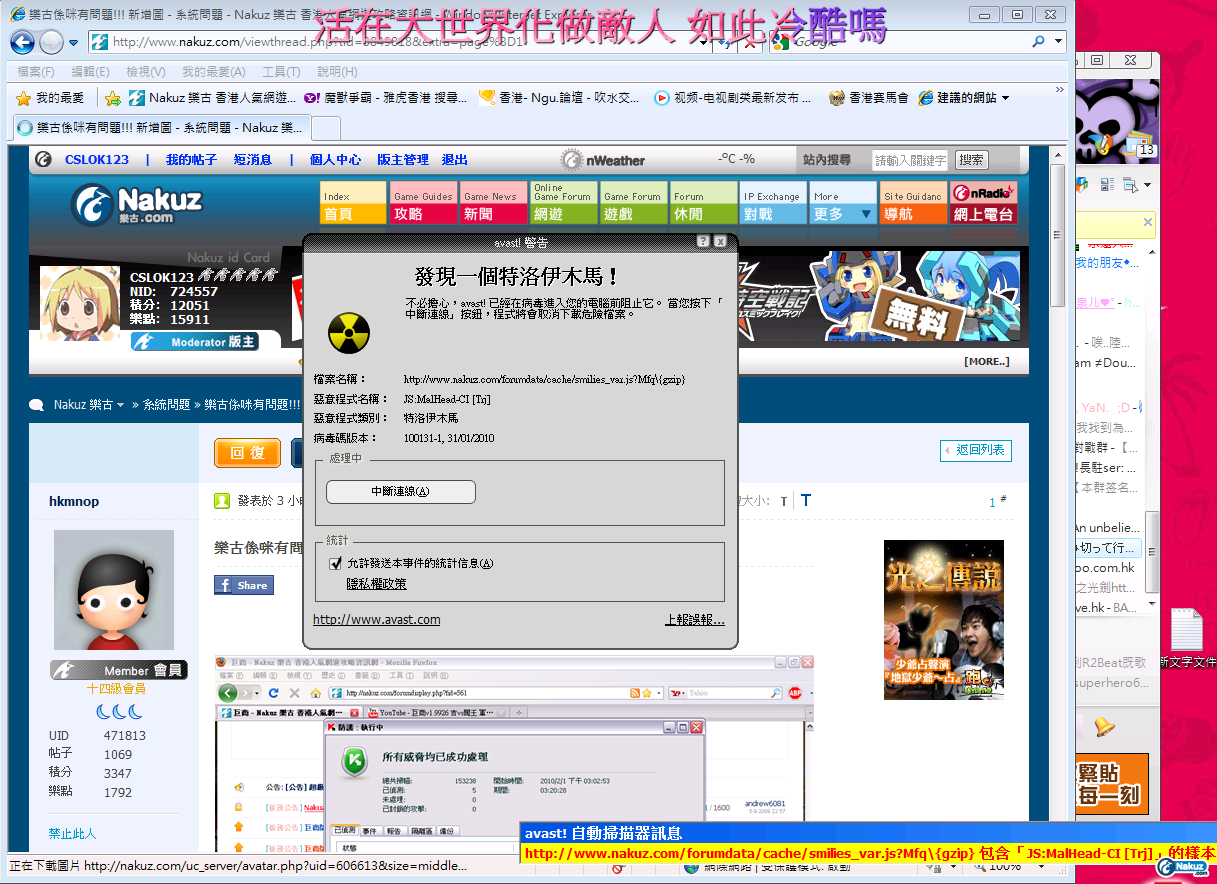Open 個人中心 link
Image resolution: width=1217 pixels, height=884 pixels.
click(x=335, y=160)
